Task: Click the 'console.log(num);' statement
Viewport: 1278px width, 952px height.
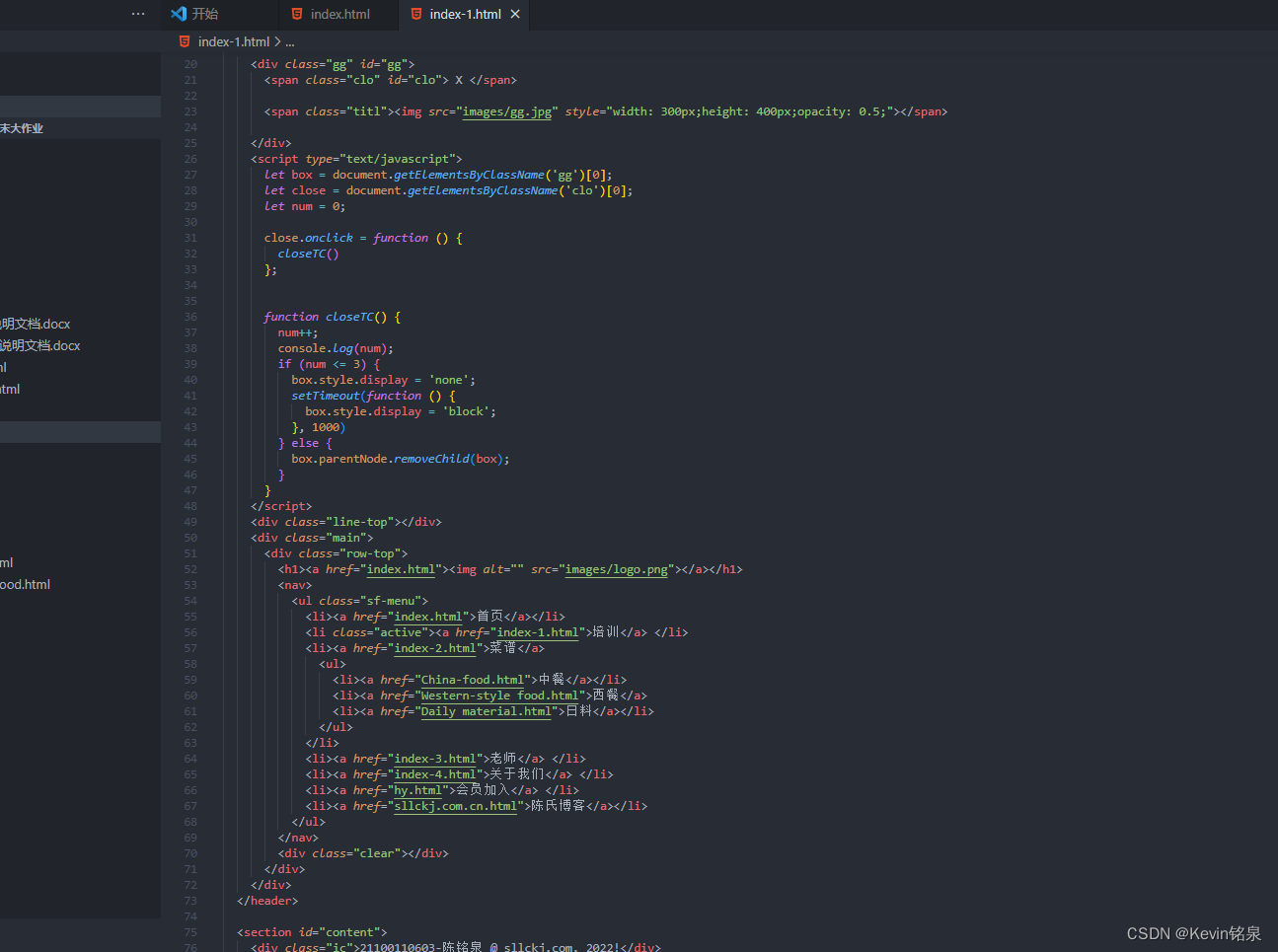Action: (336, 348)
